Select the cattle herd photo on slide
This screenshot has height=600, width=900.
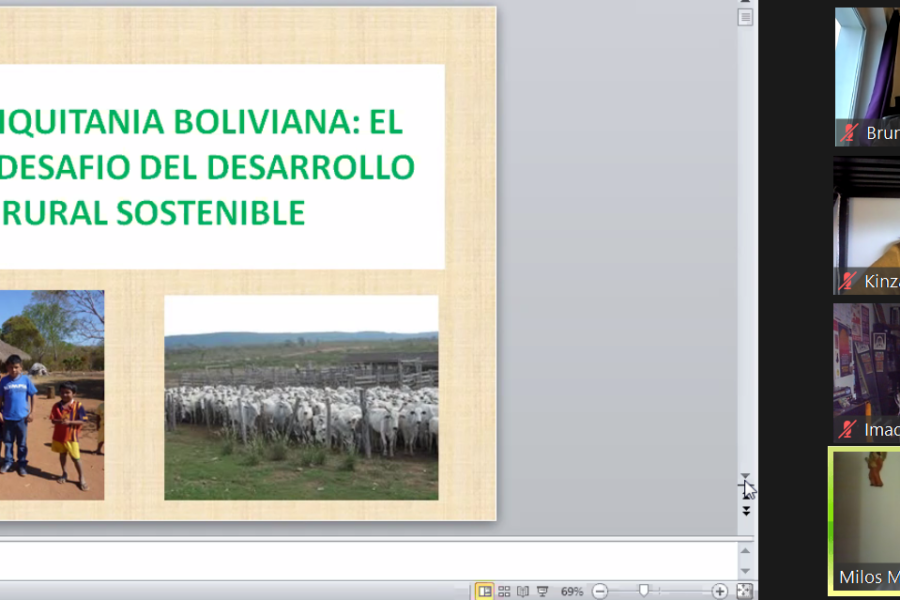(x=301, y=397)
